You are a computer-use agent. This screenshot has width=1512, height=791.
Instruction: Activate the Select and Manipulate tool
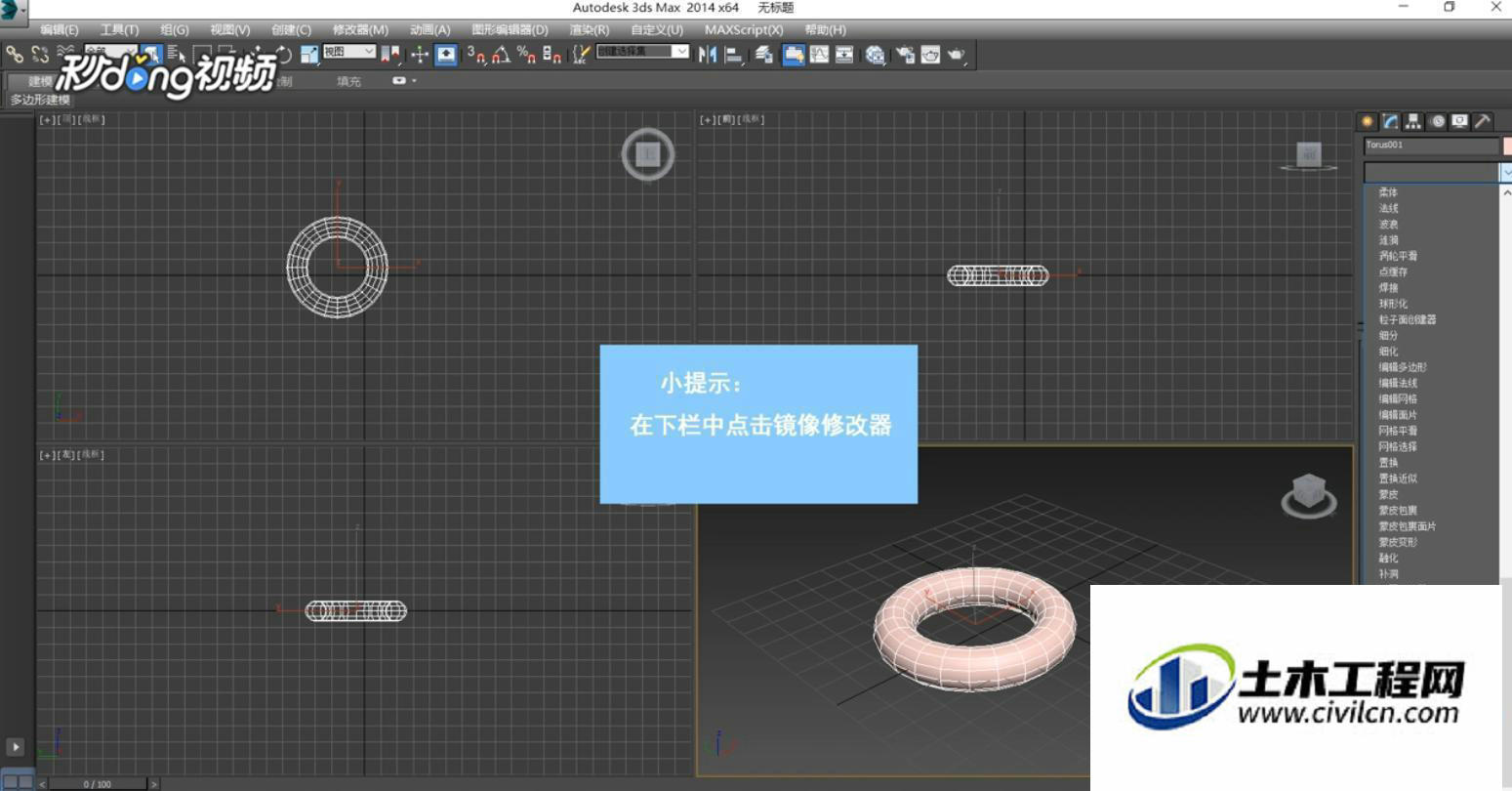[420, 55]
